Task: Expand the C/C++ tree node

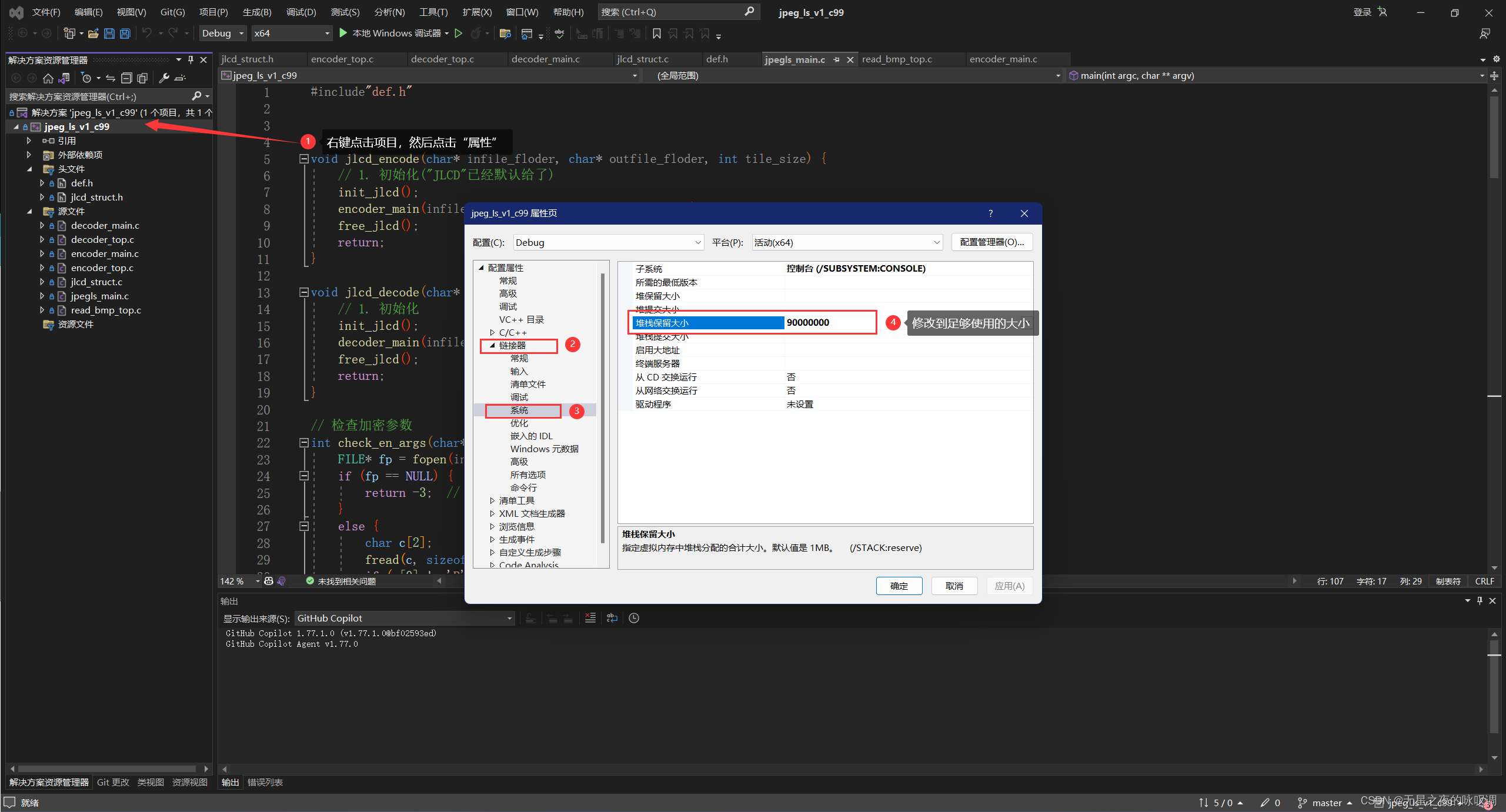Action: click(492, 333)
